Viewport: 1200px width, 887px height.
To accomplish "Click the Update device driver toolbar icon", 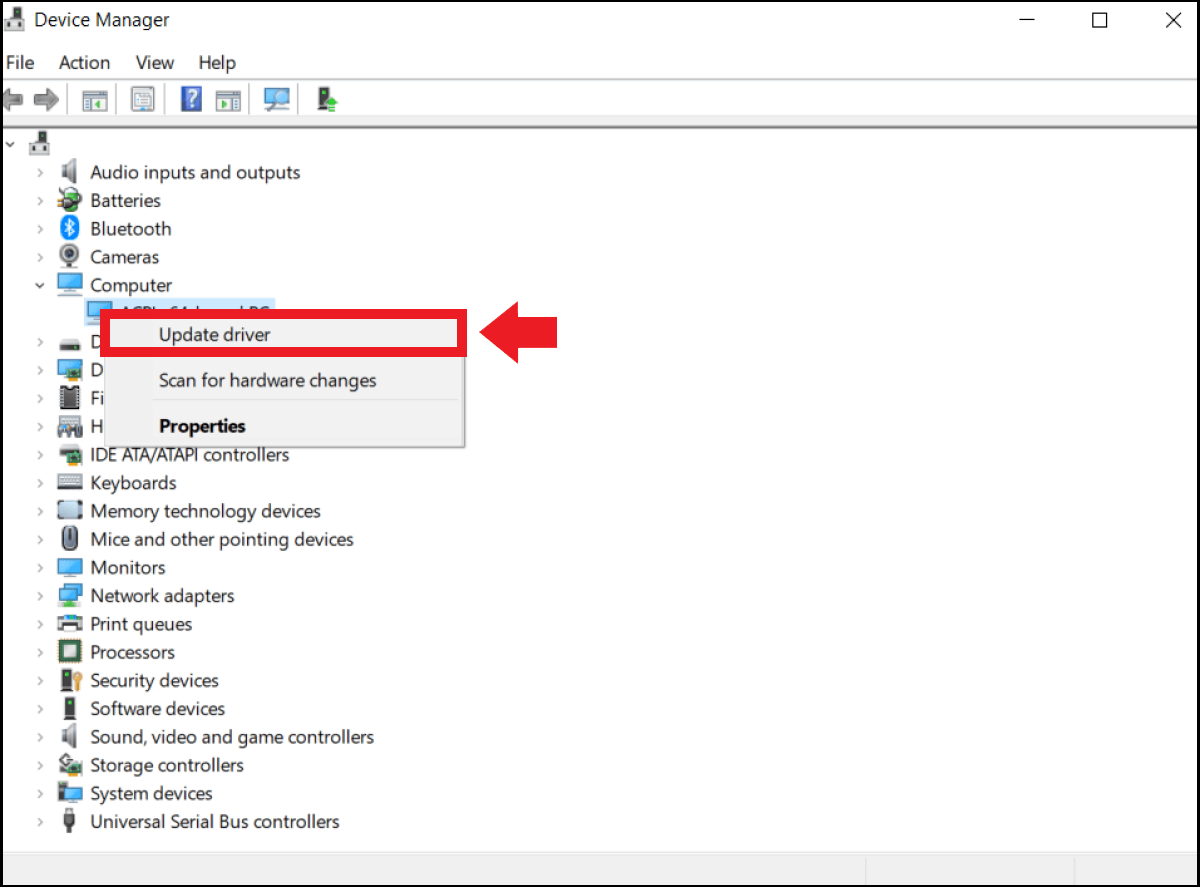I will 327,100.
